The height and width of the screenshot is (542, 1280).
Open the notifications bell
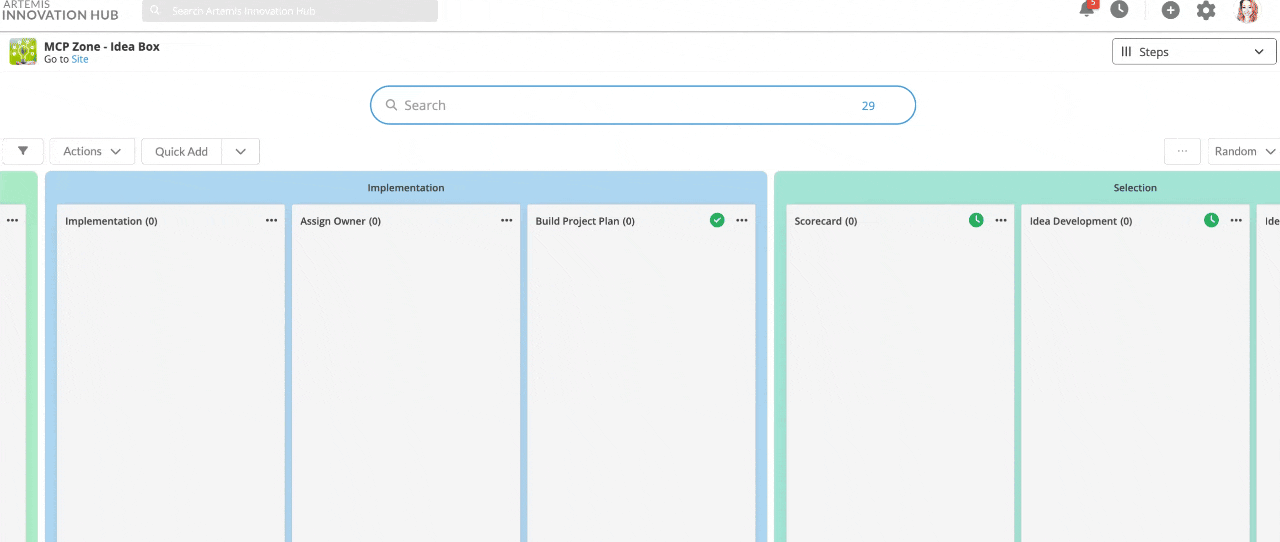click(1087, 10)
